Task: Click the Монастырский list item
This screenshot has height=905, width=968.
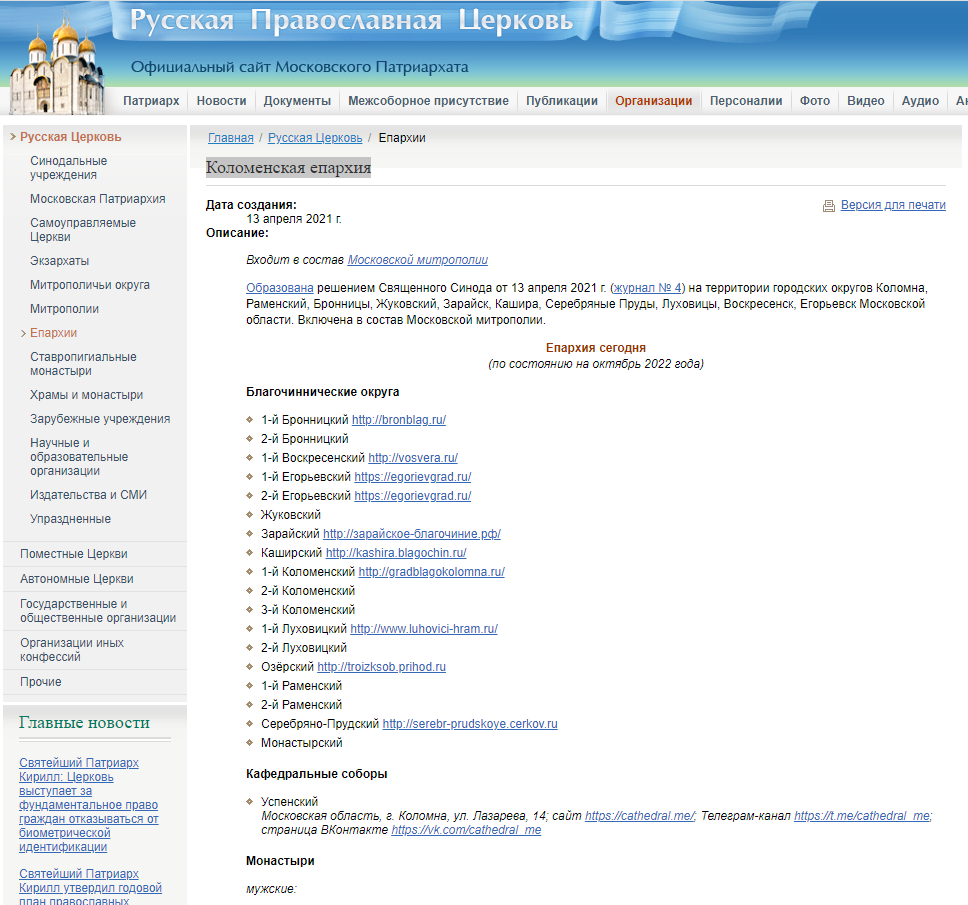Action: pos(301,743)
